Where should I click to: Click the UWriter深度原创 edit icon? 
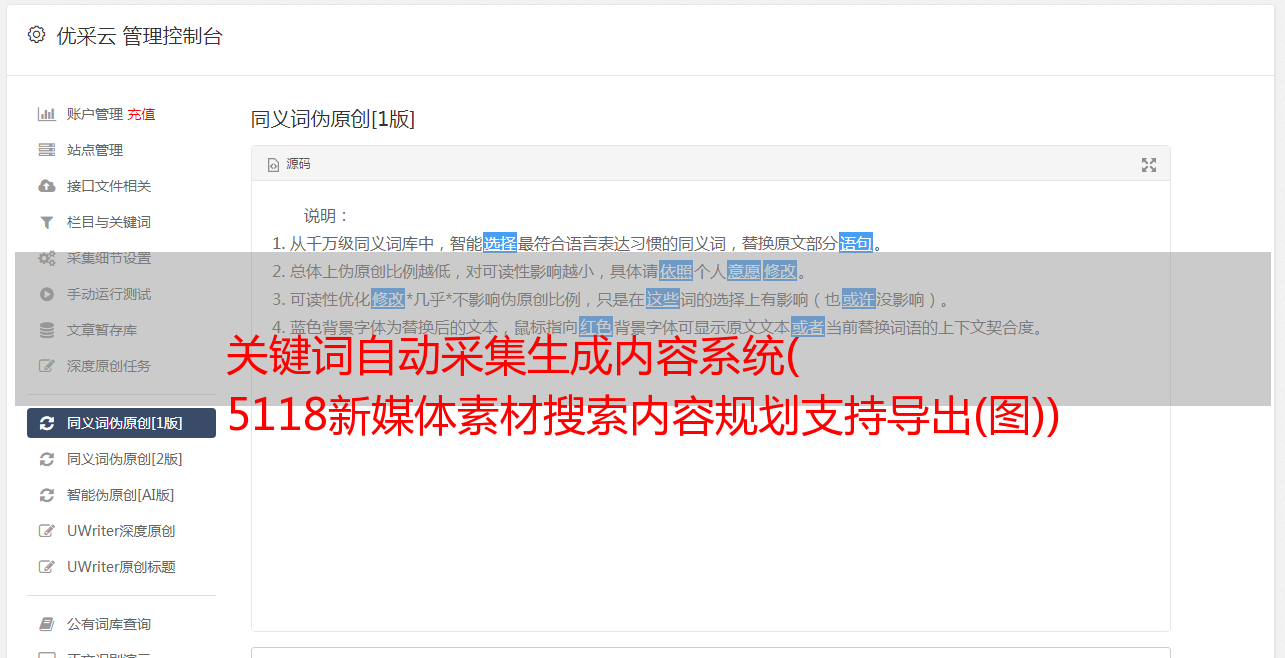pyautogui.click(x=46, y=531)
